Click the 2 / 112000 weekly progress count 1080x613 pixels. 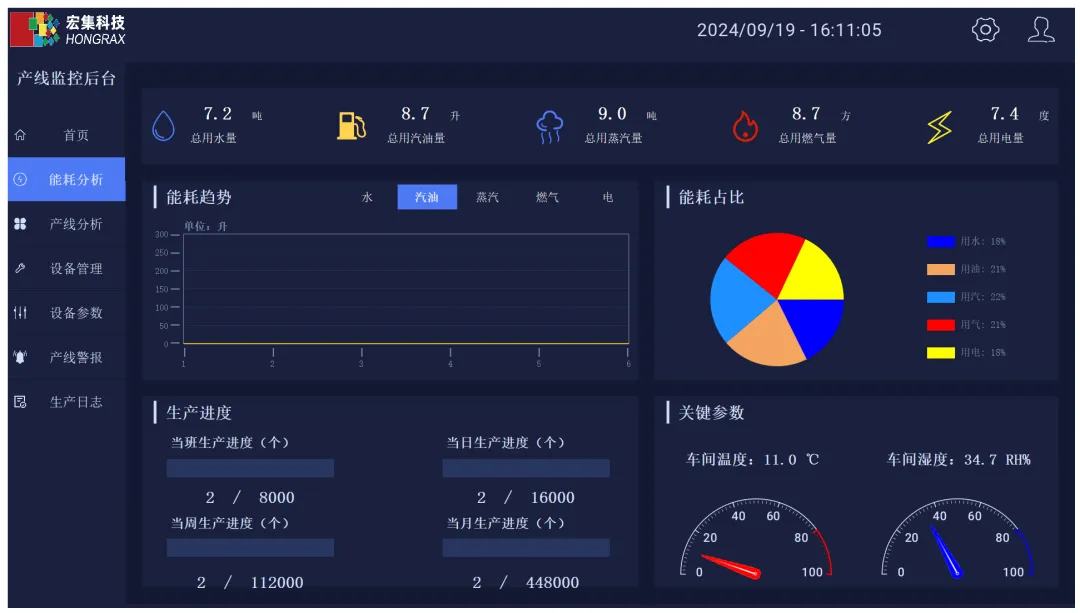coord(249,583)
